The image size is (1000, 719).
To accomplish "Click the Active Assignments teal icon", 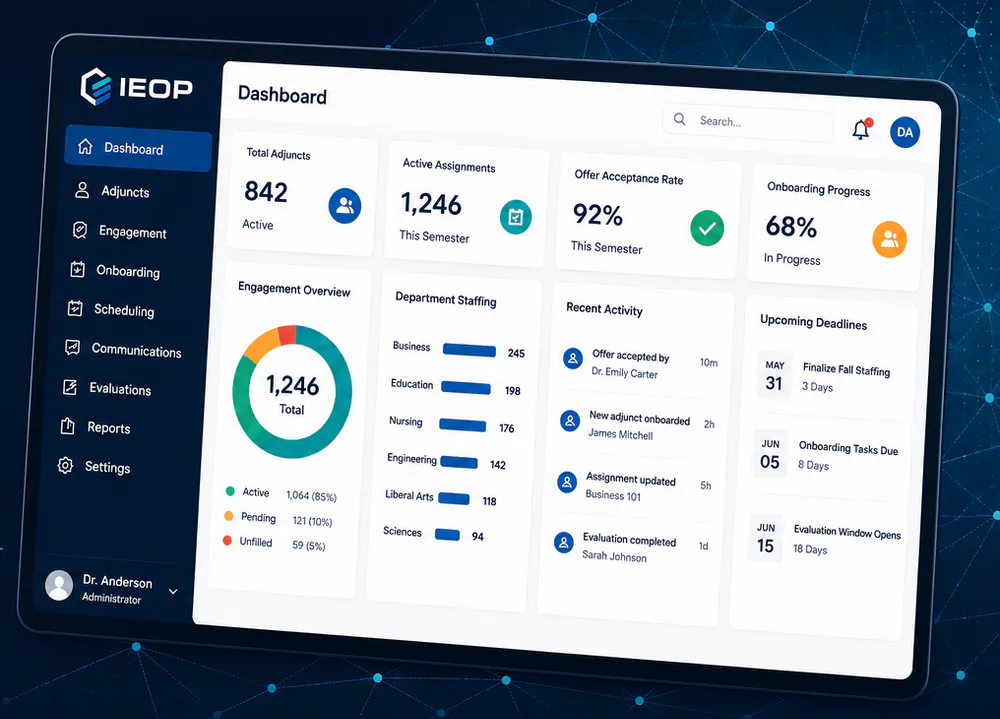I will pyautogui.click(x=515, y=217).
